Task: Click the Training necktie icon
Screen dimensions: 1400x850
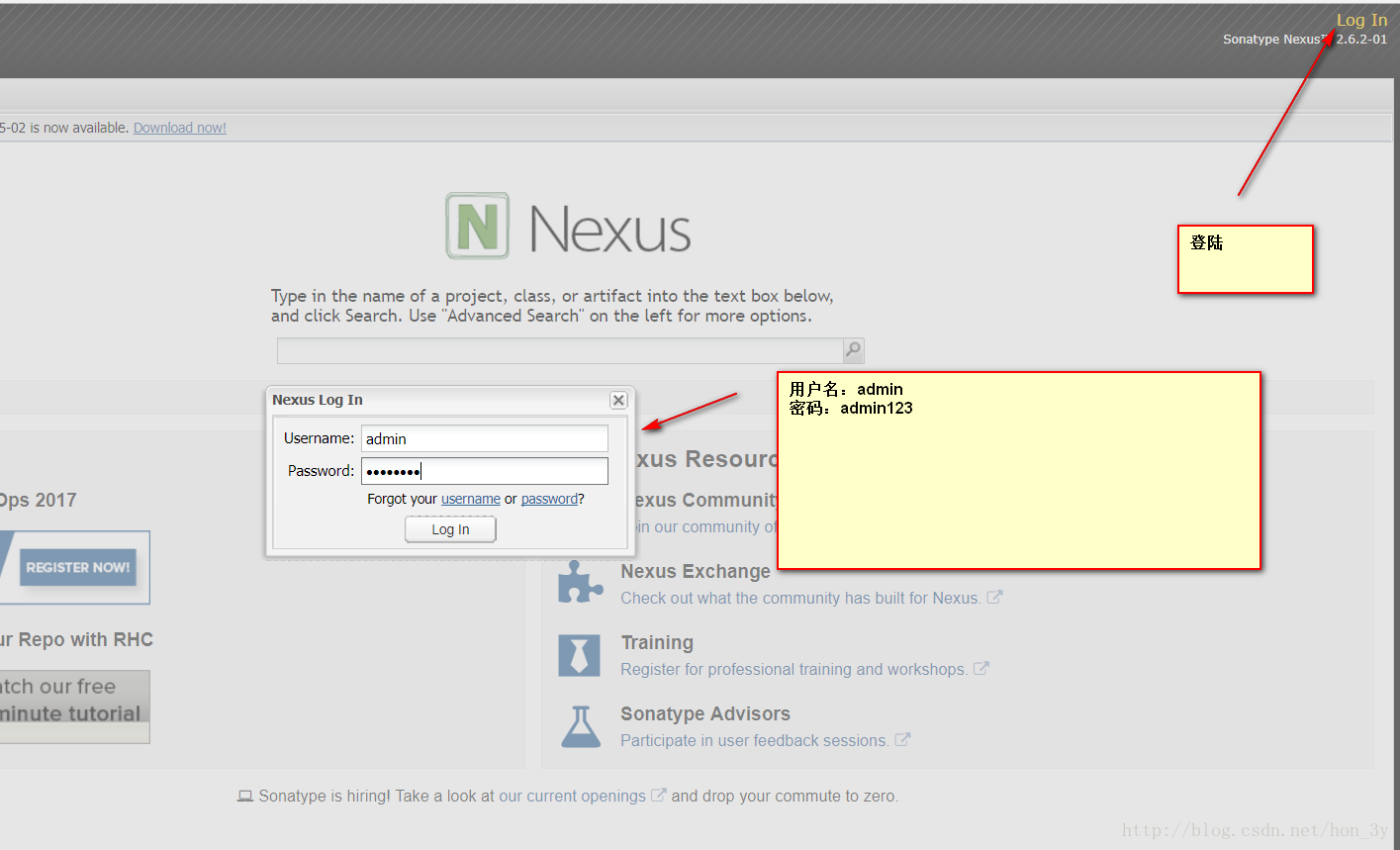Action: pyautogui.click(x=580, y=655)
